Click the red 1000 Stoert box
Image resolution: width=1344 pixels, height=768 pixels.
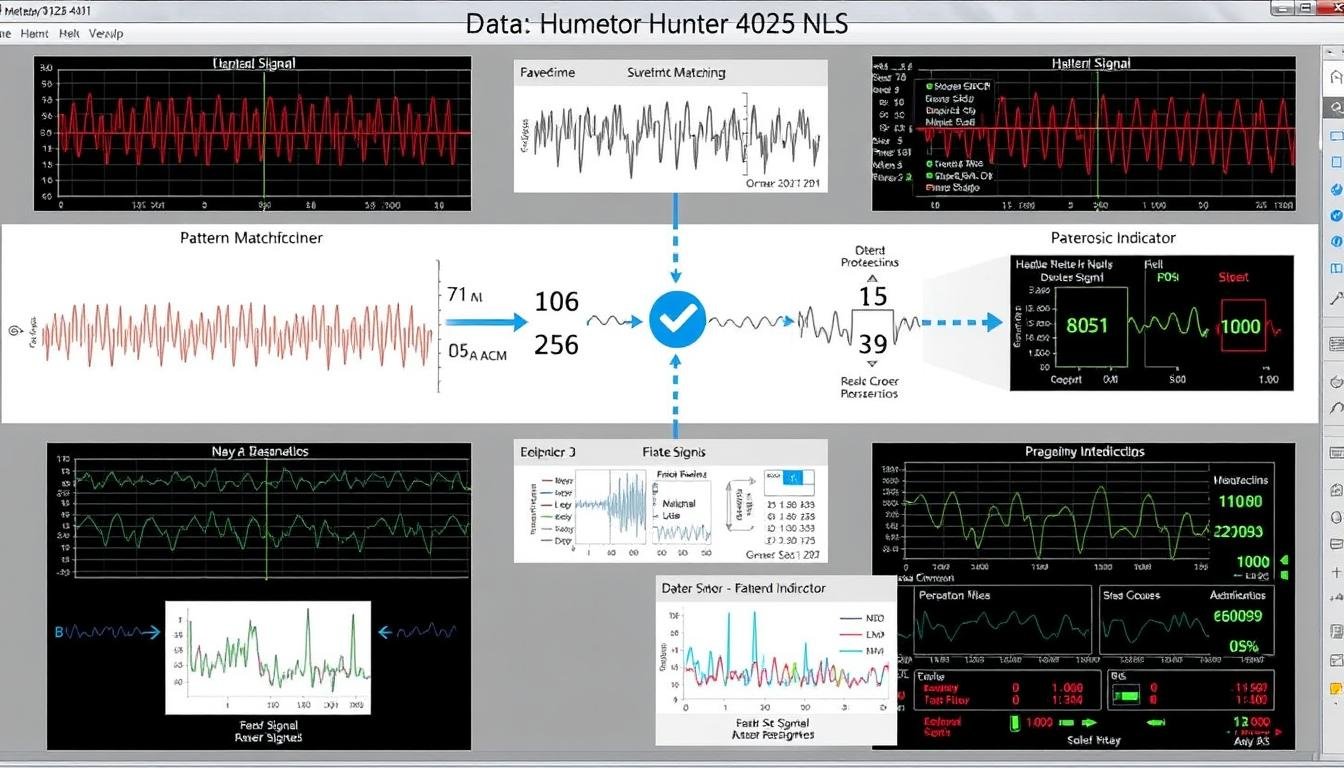[x=1241, y=327]
